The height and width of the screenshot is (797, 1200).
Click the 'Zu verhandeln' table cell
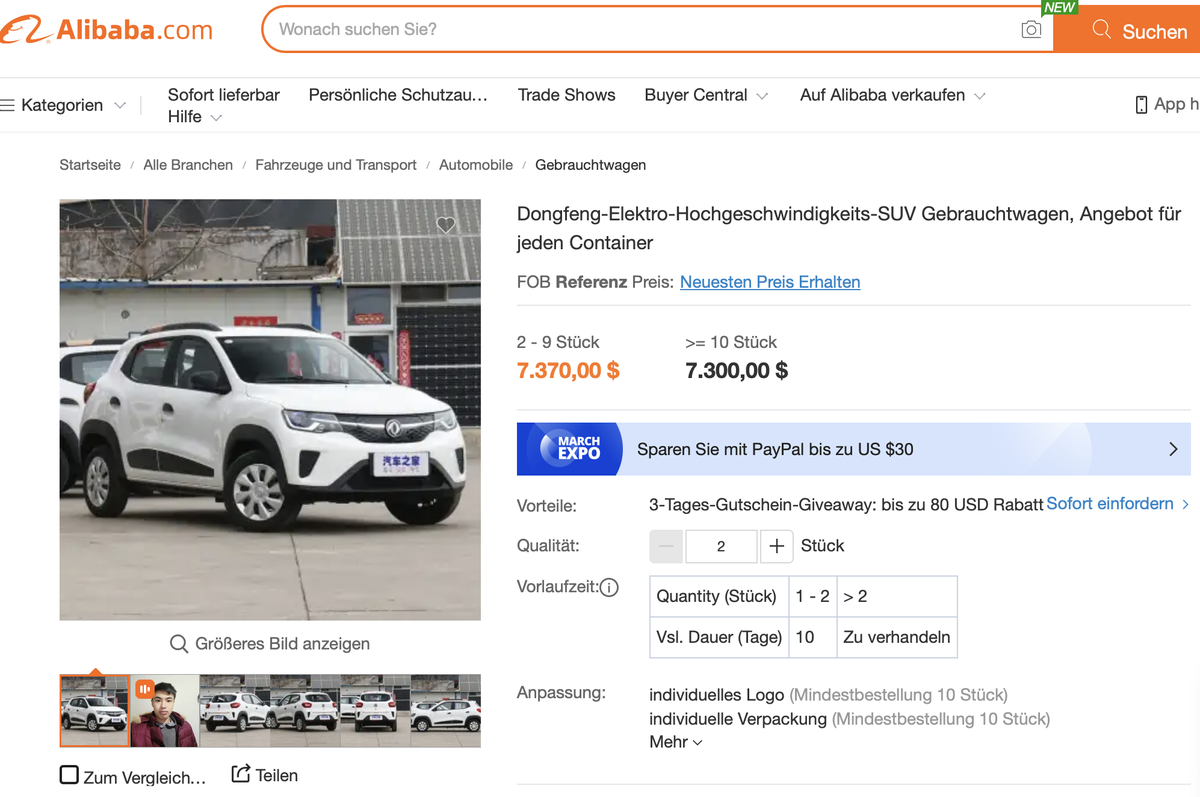pos(897,637)
